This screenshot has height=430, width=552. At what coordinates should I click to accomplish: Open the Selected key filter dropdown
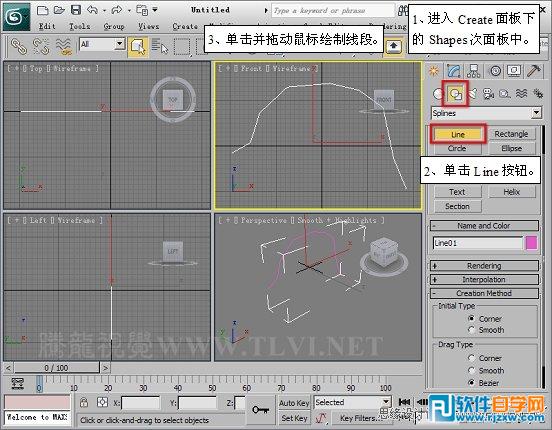pos(352,402)
